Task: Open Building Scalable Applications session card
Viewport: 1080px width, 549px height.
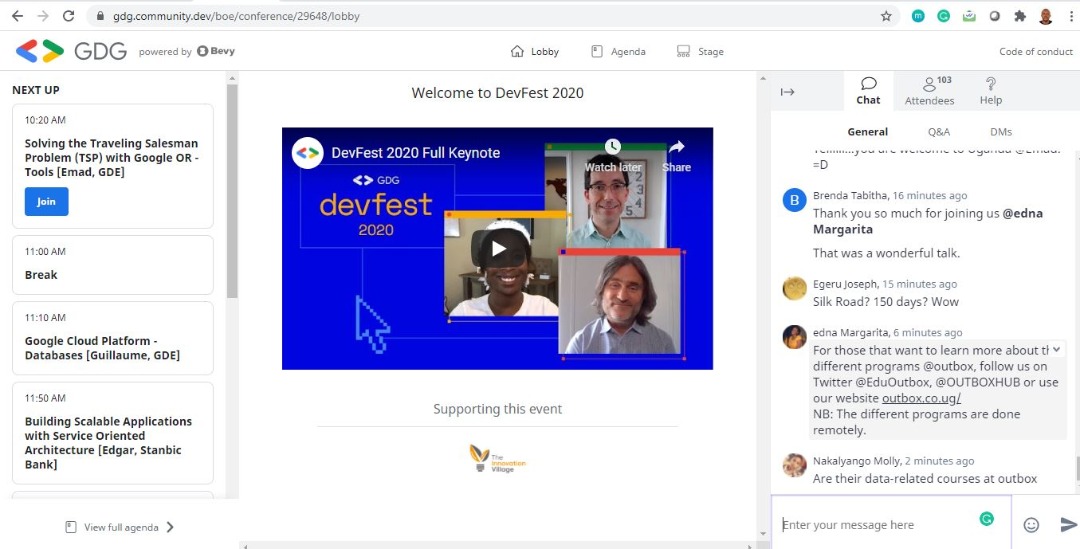Action: click(113, 433)
